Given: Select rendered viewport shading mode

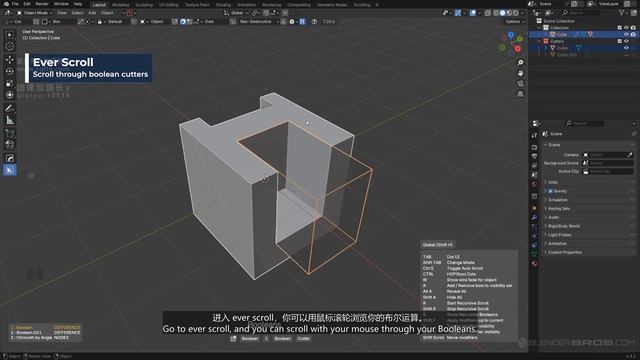Looking at the screenshot, I should 516,13.
